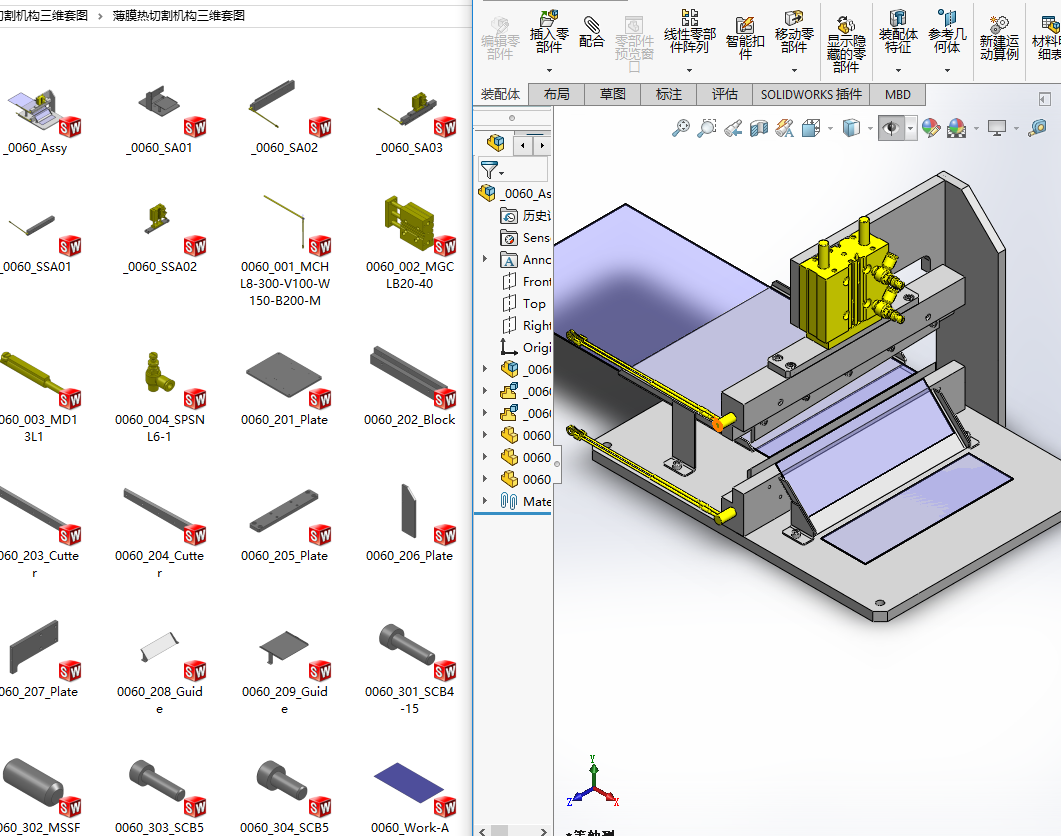Select the 0060_002_MGC LB20-40 file thumbnail

coord(409,242)
